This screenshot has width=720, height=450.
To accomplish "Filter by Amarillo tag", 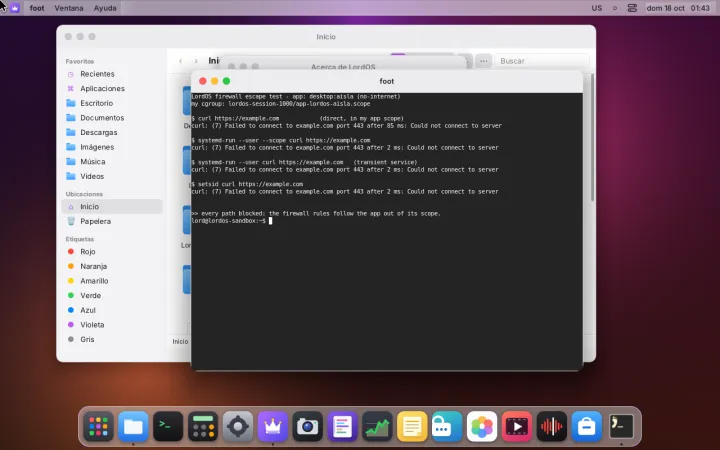I will click(x=112, y=281).
